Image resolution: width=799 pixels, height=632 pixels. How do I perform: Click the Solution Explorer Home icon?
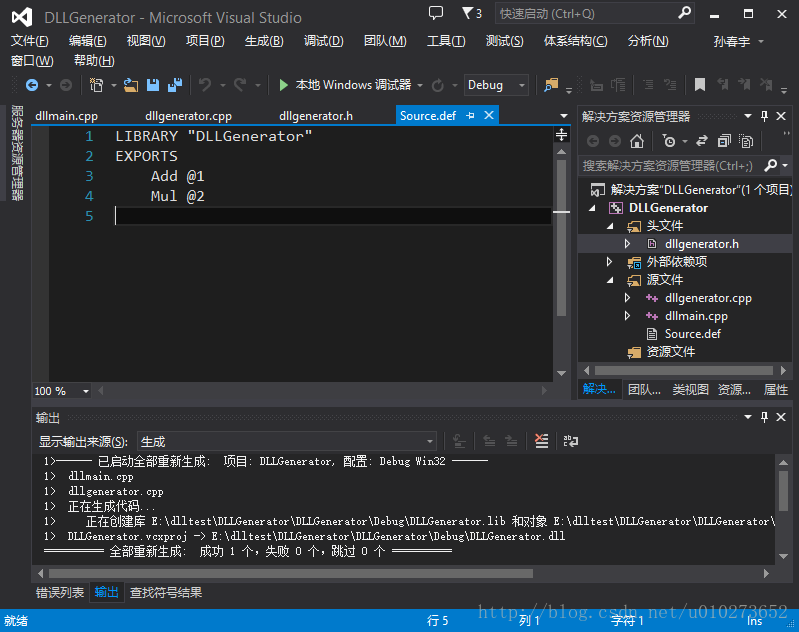click(x=636, y=141)
